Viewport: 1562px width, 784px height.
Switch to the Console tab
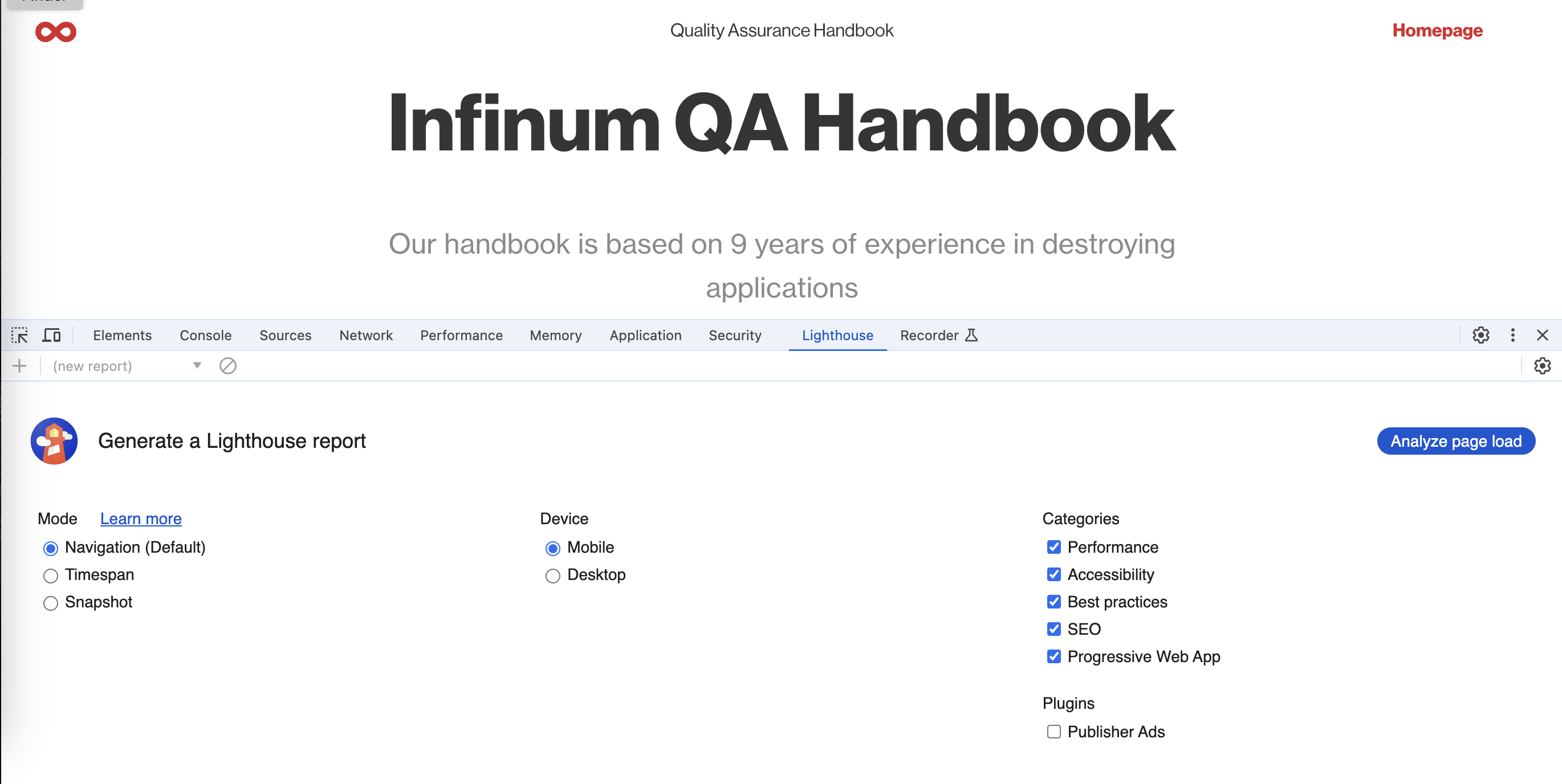(206, 335)
